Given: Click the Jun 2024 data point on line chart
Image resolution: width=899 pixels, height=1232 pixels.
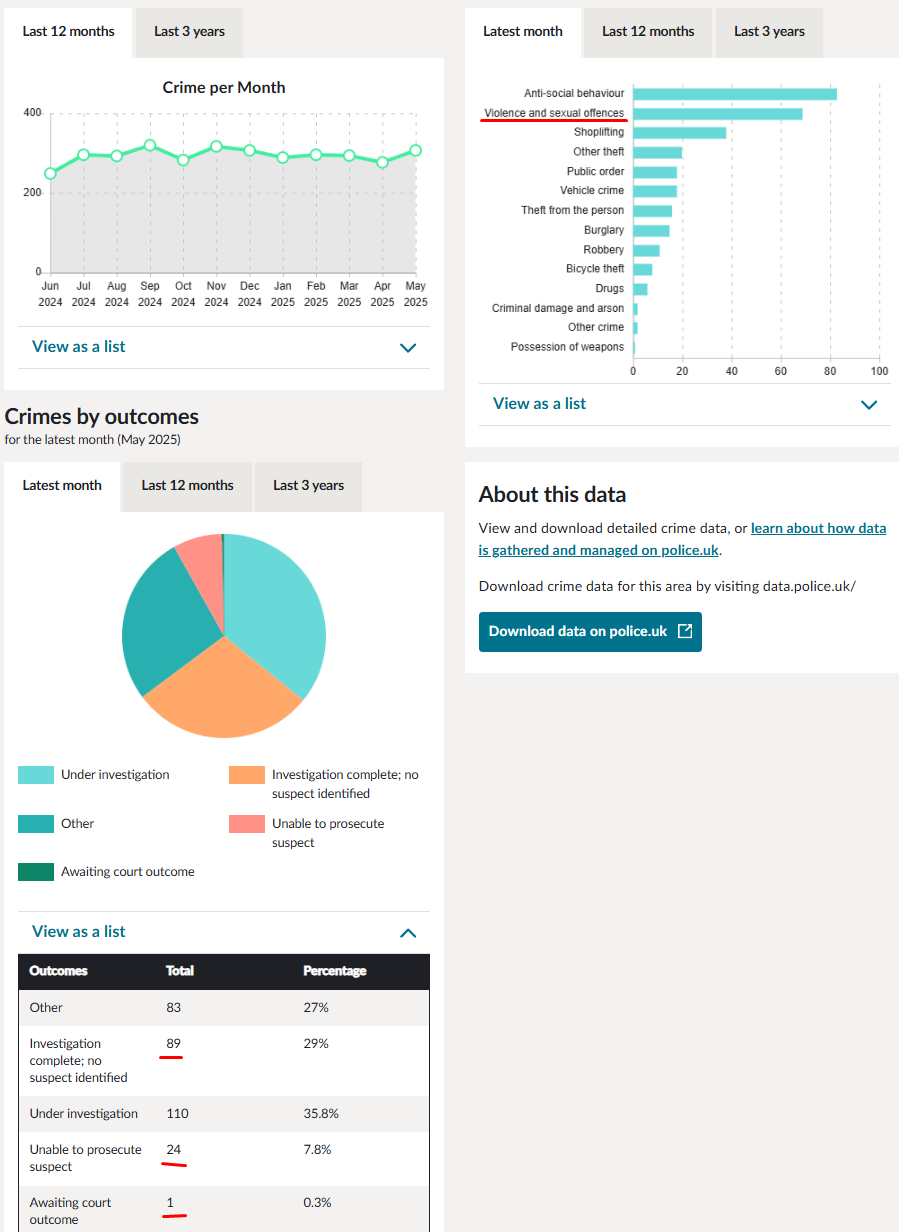Looking at the screenshot, I should (51, 173).
